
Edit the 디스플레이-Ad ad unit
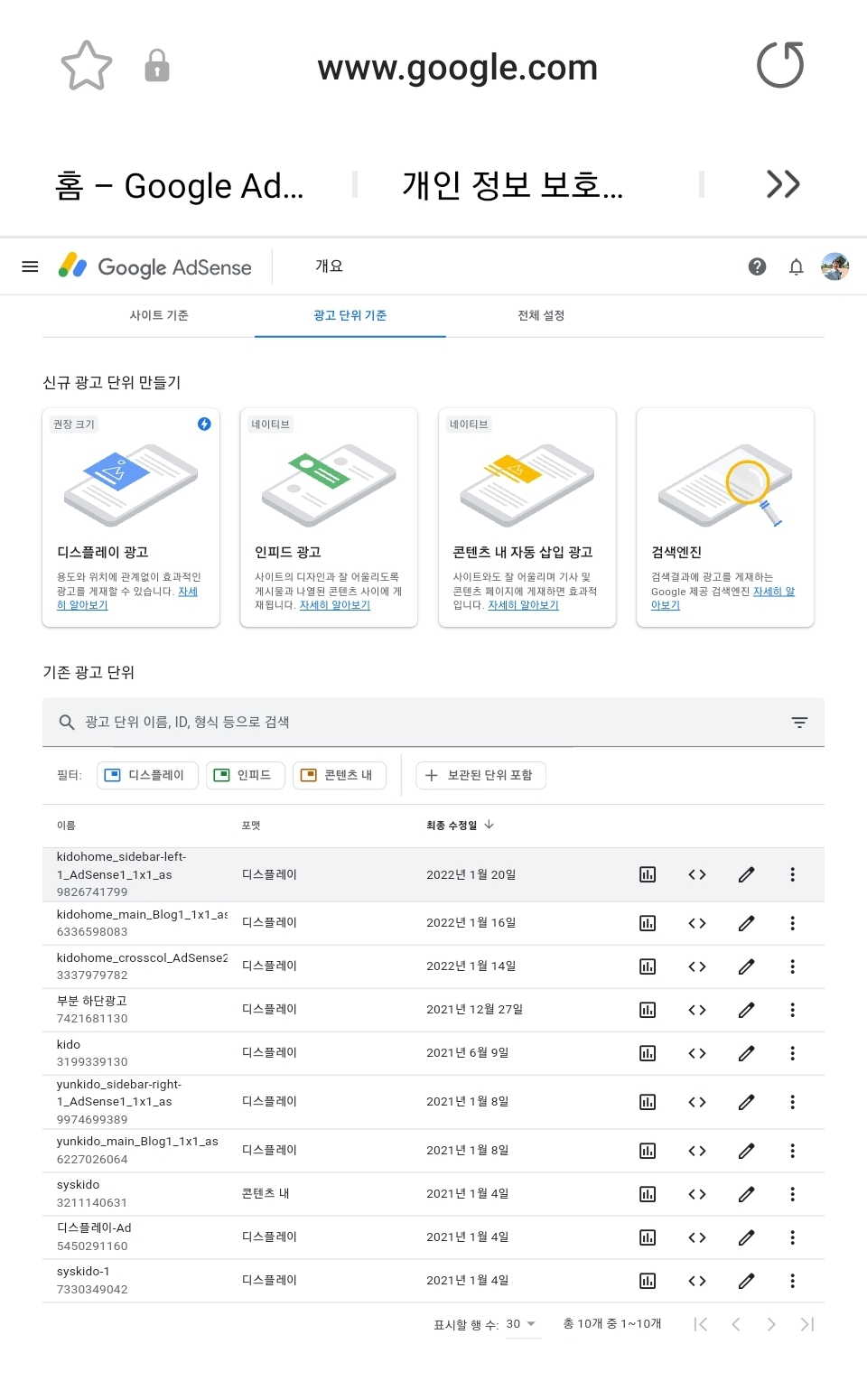click(746, 1237)
